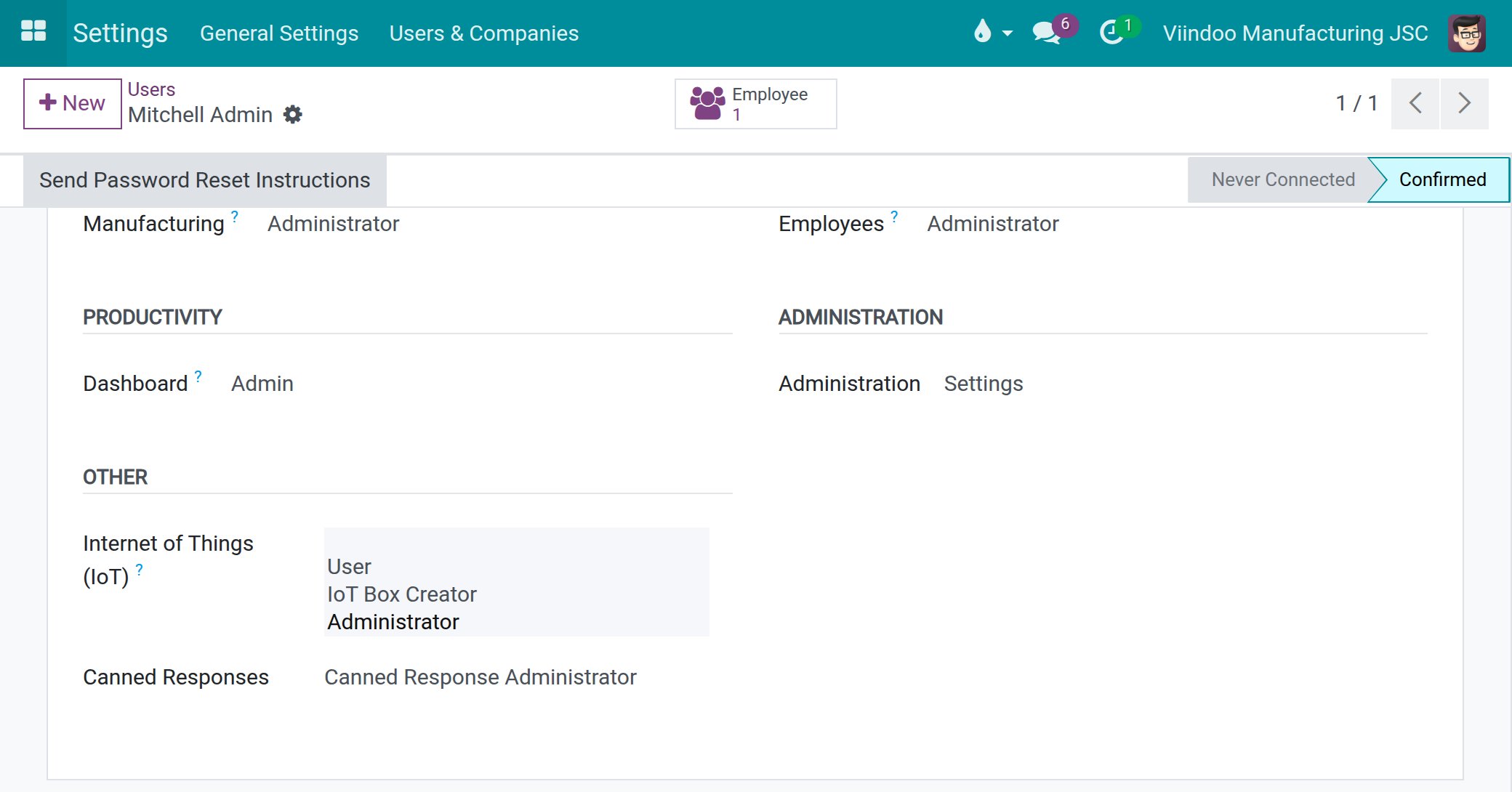Open Canned Responses access dropdown
This screenshot has width=1512, height=792.
480,677
